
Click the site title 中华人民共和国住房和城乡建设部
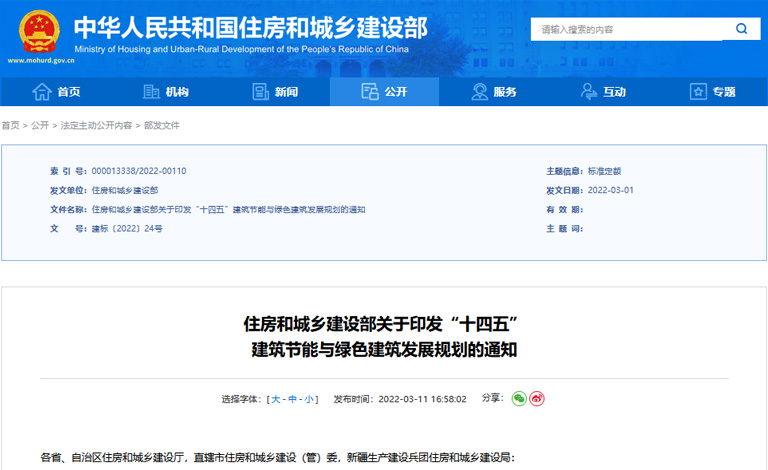coord(251,27)
